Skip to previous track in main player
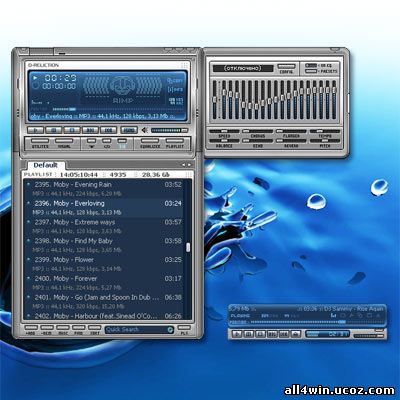 click(90, 130)
